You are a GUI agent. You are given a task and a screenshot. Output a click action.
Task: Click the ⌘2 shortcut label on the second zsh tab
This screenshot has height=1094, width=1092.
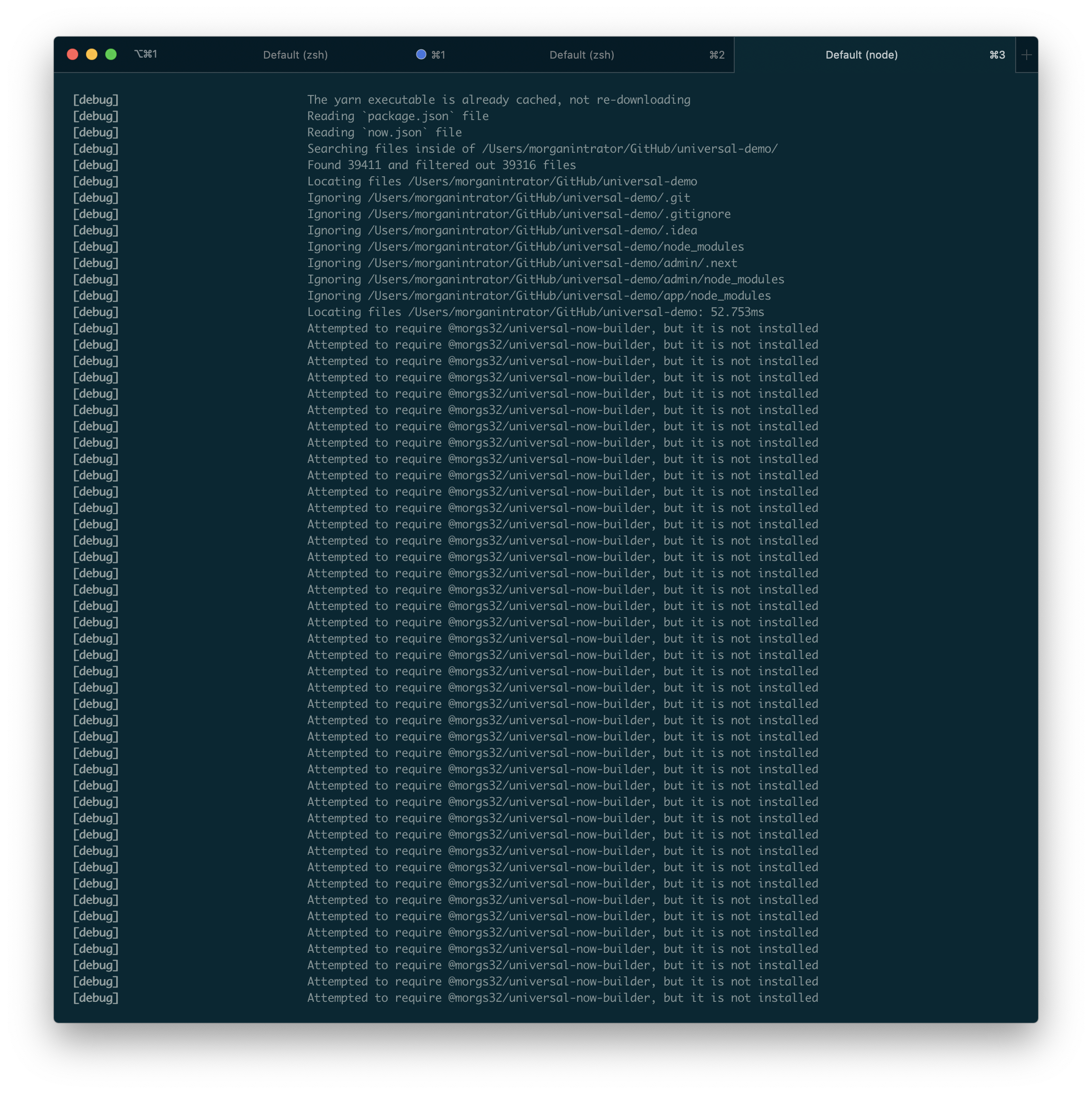tap(716, 55)
